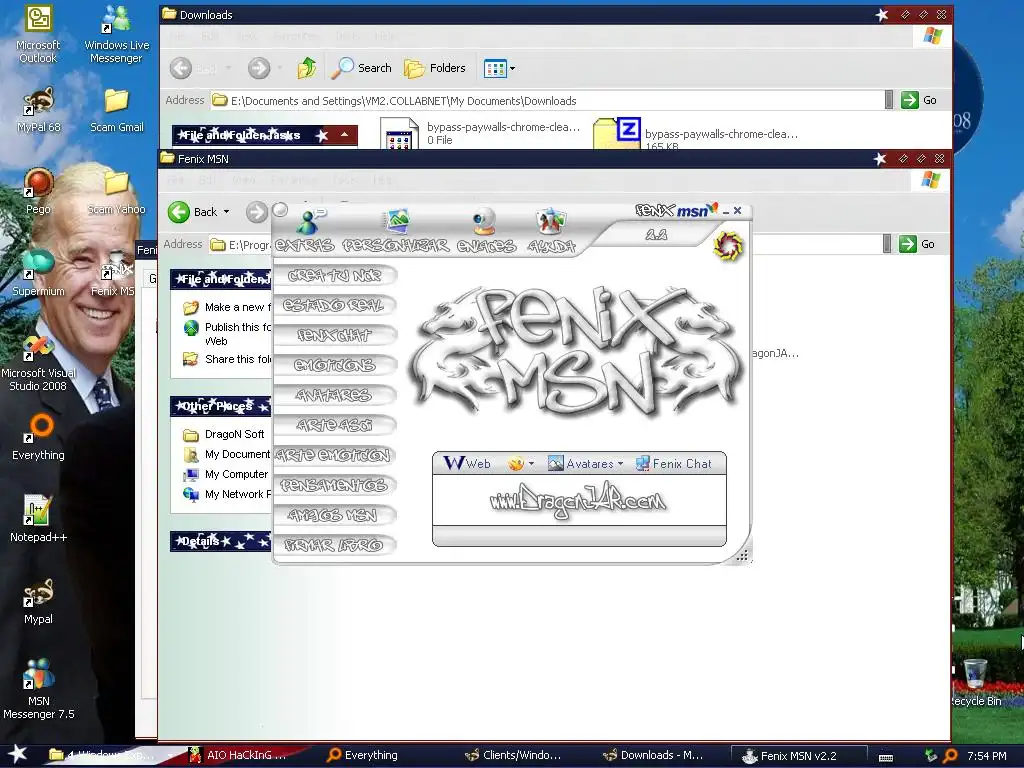Viewport: 1024px width, 768px height.
Task: Open Microsoft Visual Studio 2008 icon
Action: 38,363
